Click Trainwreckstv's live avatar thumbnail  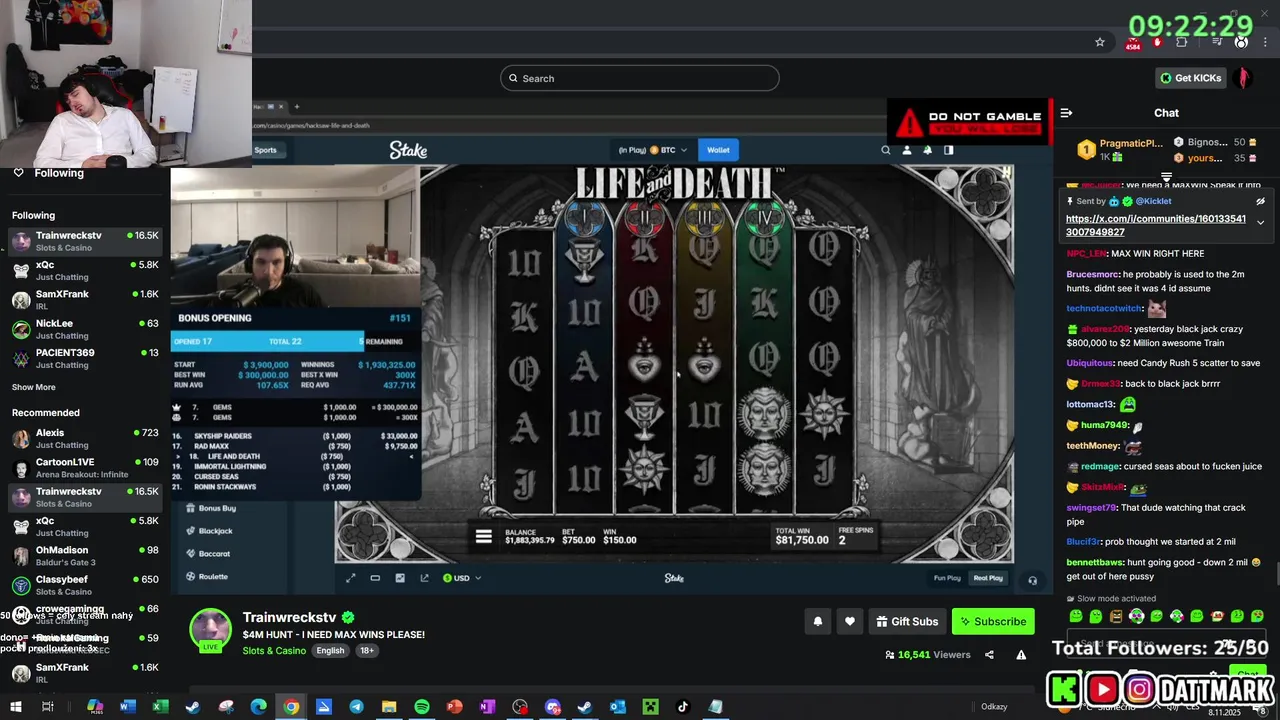point(211,630)
